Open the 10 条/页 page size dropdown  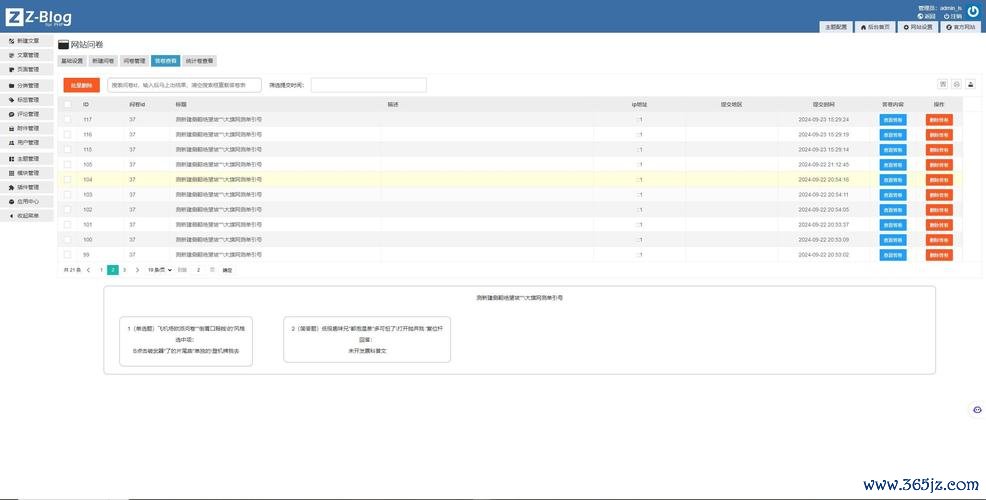pos(160,270)
